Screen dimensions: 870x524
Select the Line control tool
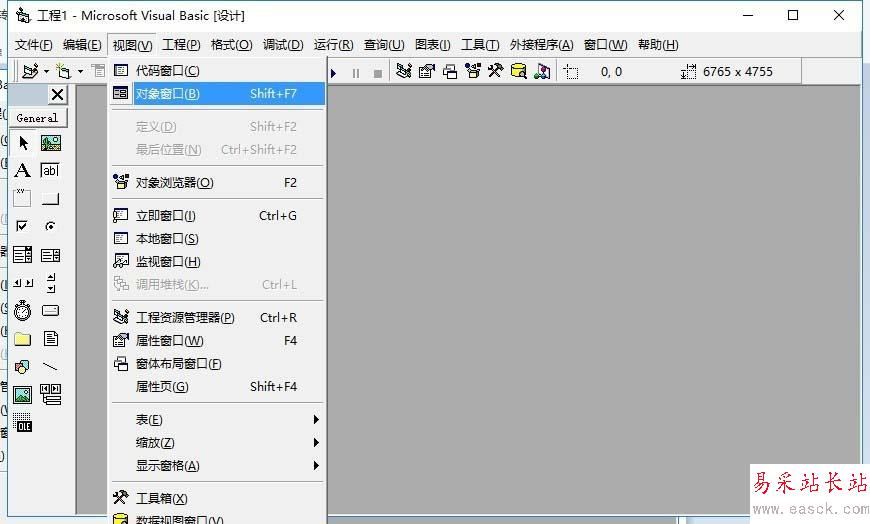coord(50,366)
